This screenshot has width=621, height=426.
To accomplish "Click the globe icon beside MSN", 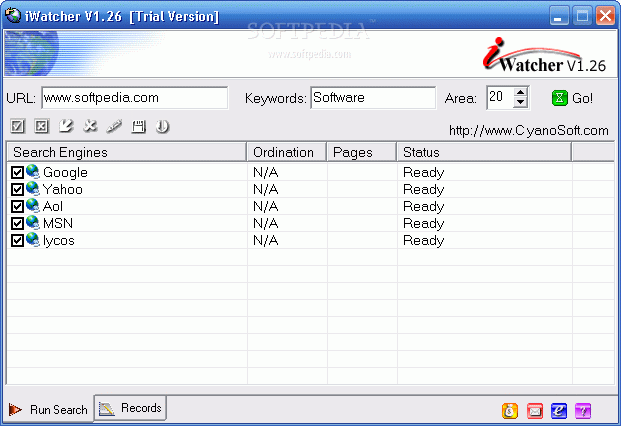I will 33,223.
